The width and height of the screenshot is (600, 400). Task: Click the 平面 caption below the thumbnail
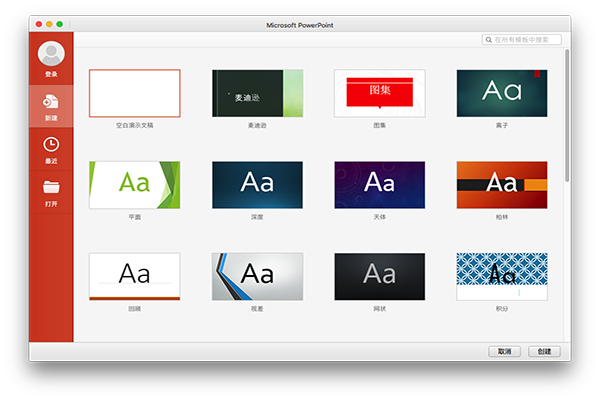pyautogui.click(x=135, y=217)
